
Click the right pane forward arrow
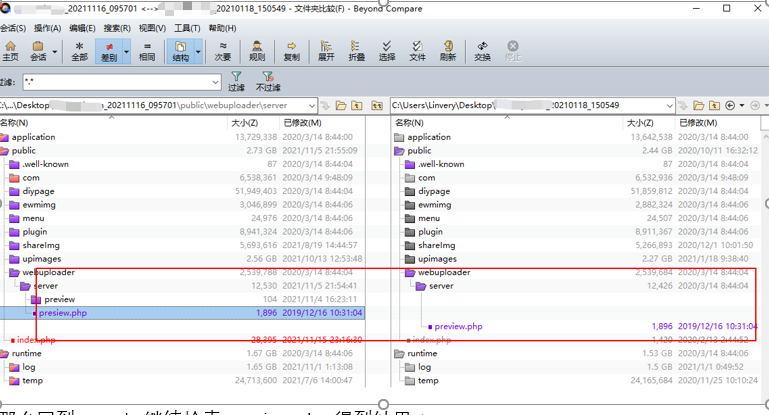pos(755,105)
